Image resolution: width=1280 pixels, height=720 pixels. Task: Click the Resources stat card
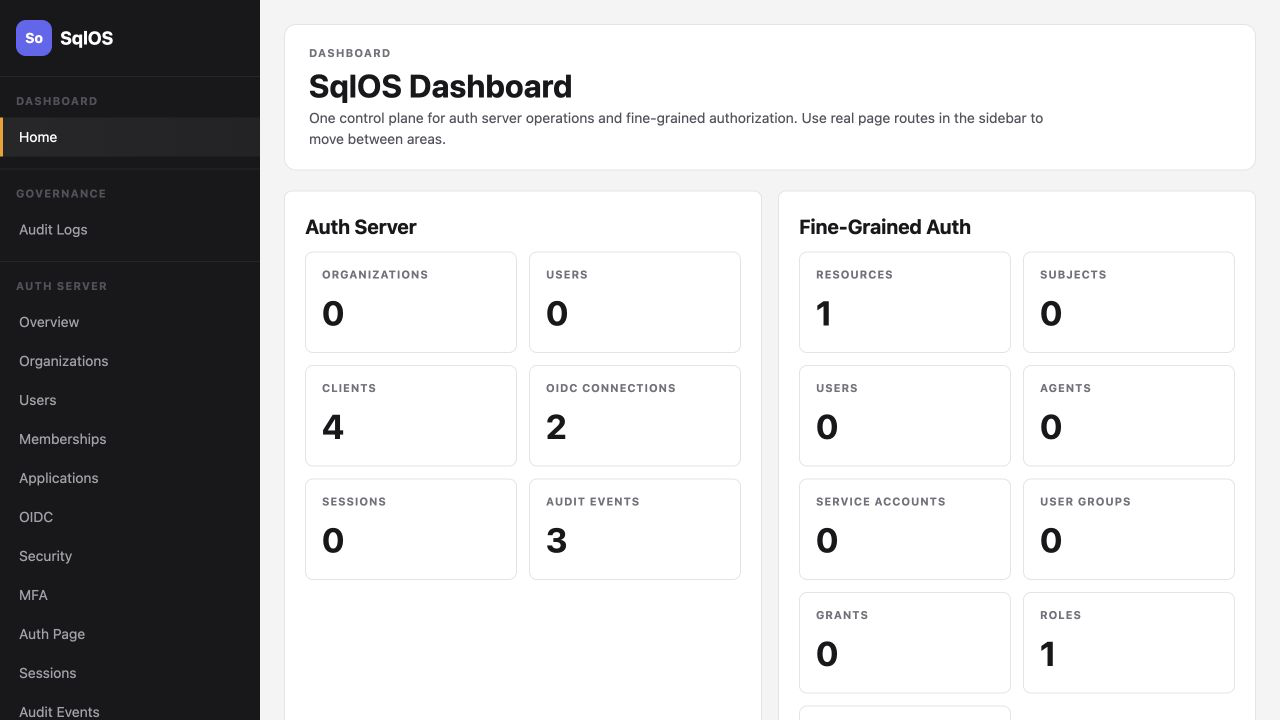point(905,302)
